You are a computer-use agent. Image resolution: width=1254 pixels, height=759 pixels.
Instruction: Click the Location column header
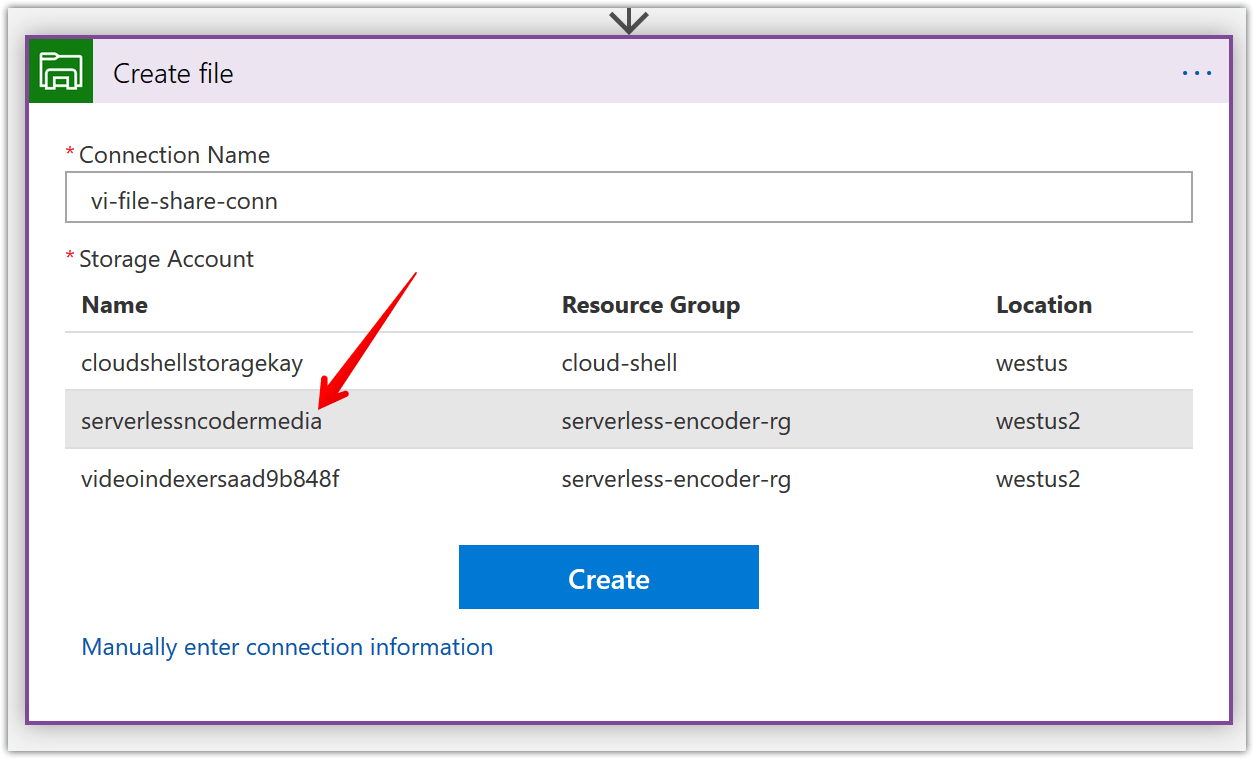pyautogui.click(x=1044, y=305)
